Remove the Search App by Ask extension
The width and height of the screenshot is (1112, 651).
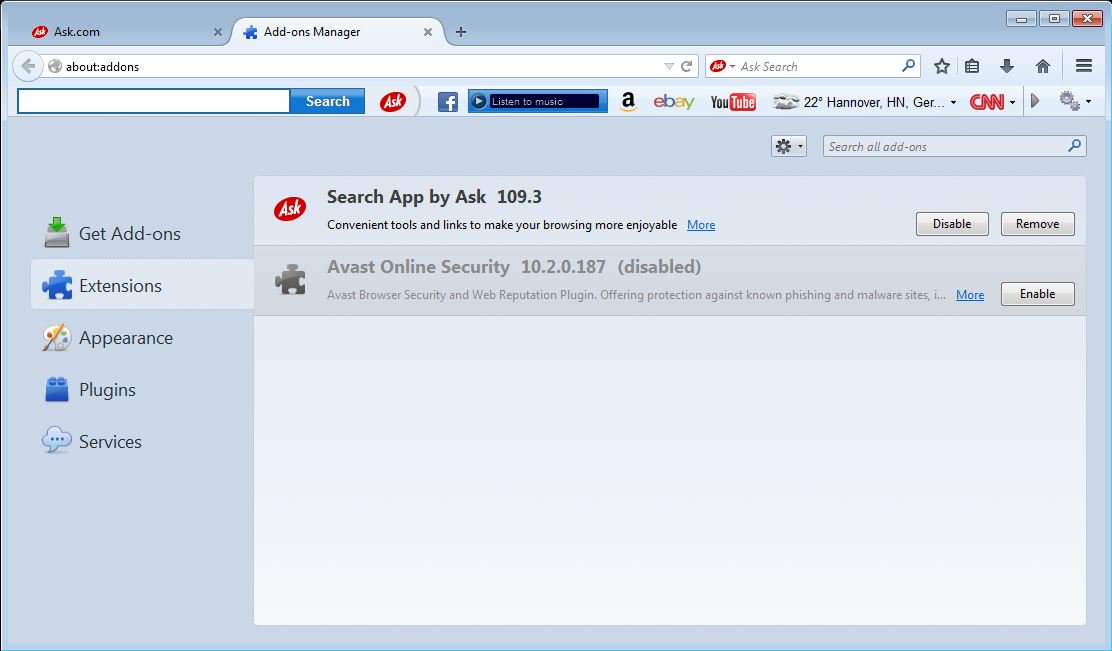1037,224
